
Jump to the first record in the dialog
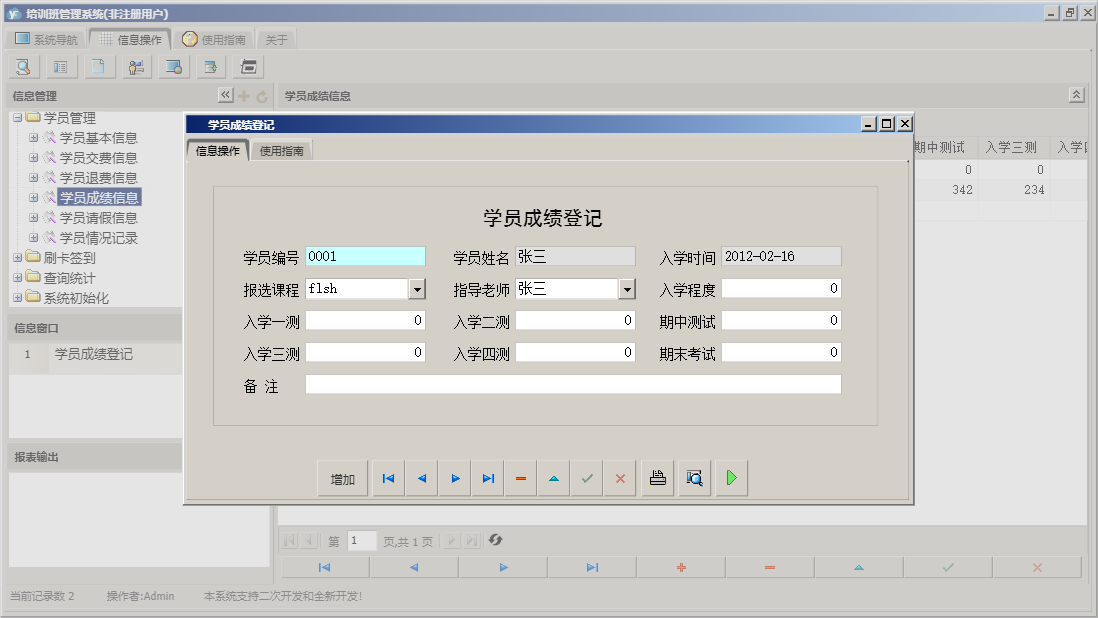[388, 477]
